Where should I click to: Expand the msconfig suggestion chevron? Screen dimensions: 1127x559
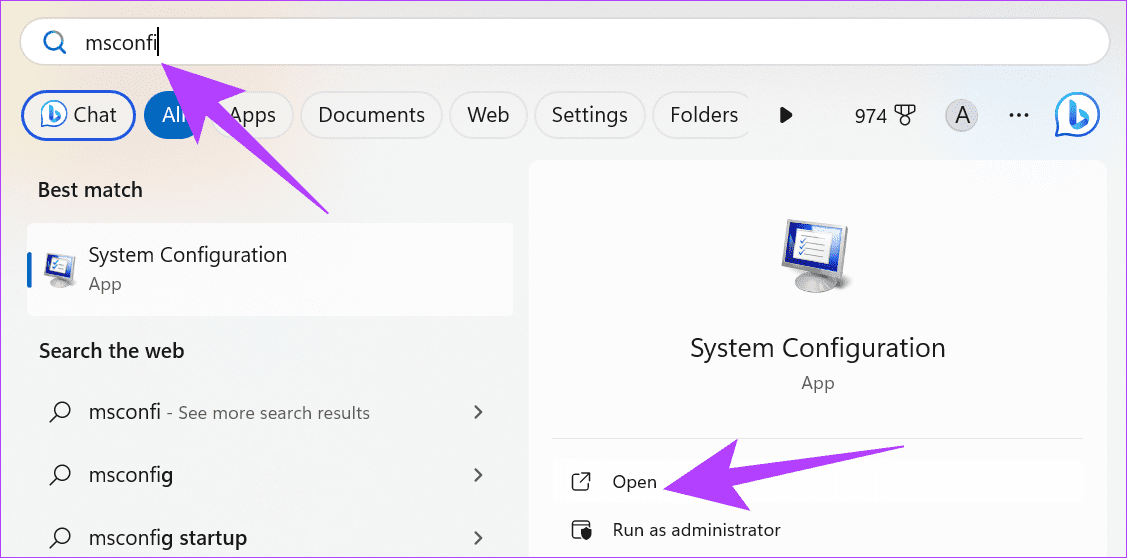478,475
